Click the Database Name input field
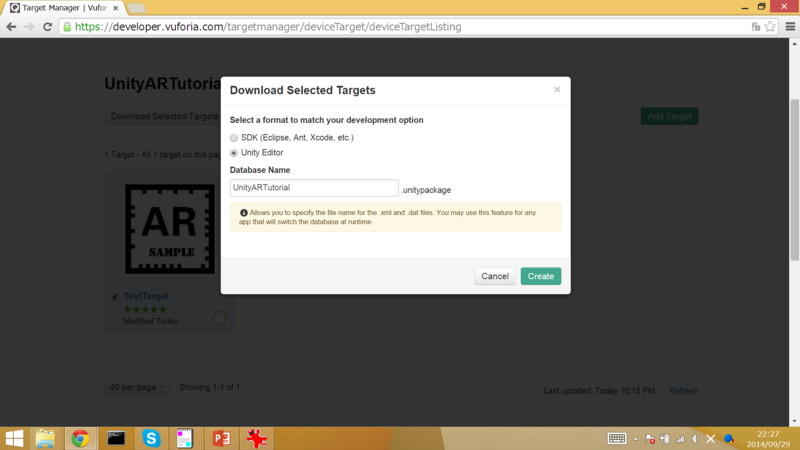This screenshot has height=450, width=800. point(314,188)
